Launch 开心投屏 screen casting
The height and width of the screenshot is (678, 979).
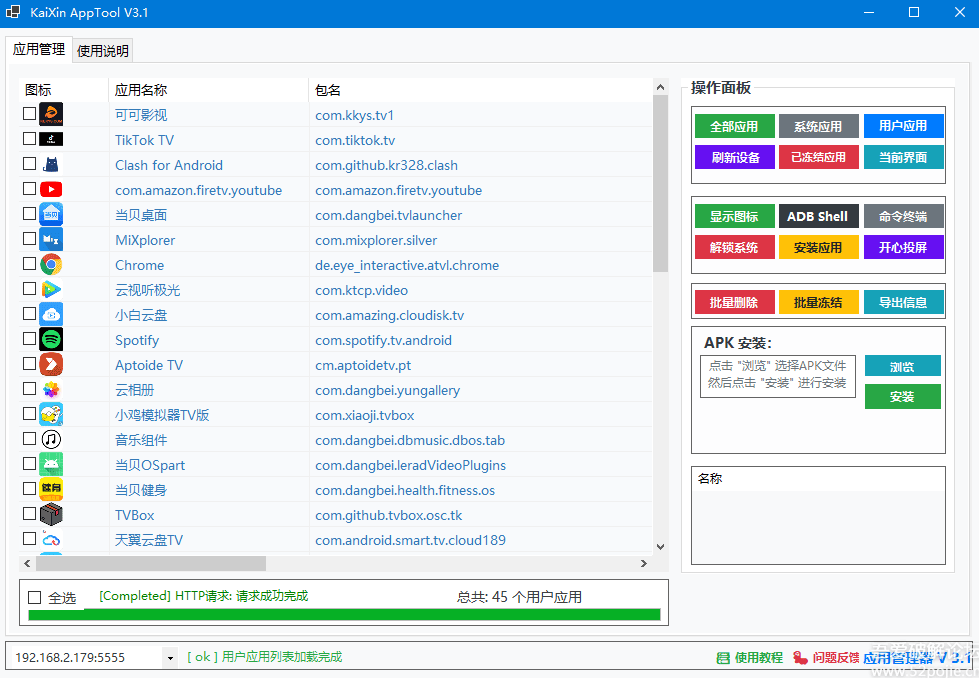pyautogui.click(x=903, y=247)
